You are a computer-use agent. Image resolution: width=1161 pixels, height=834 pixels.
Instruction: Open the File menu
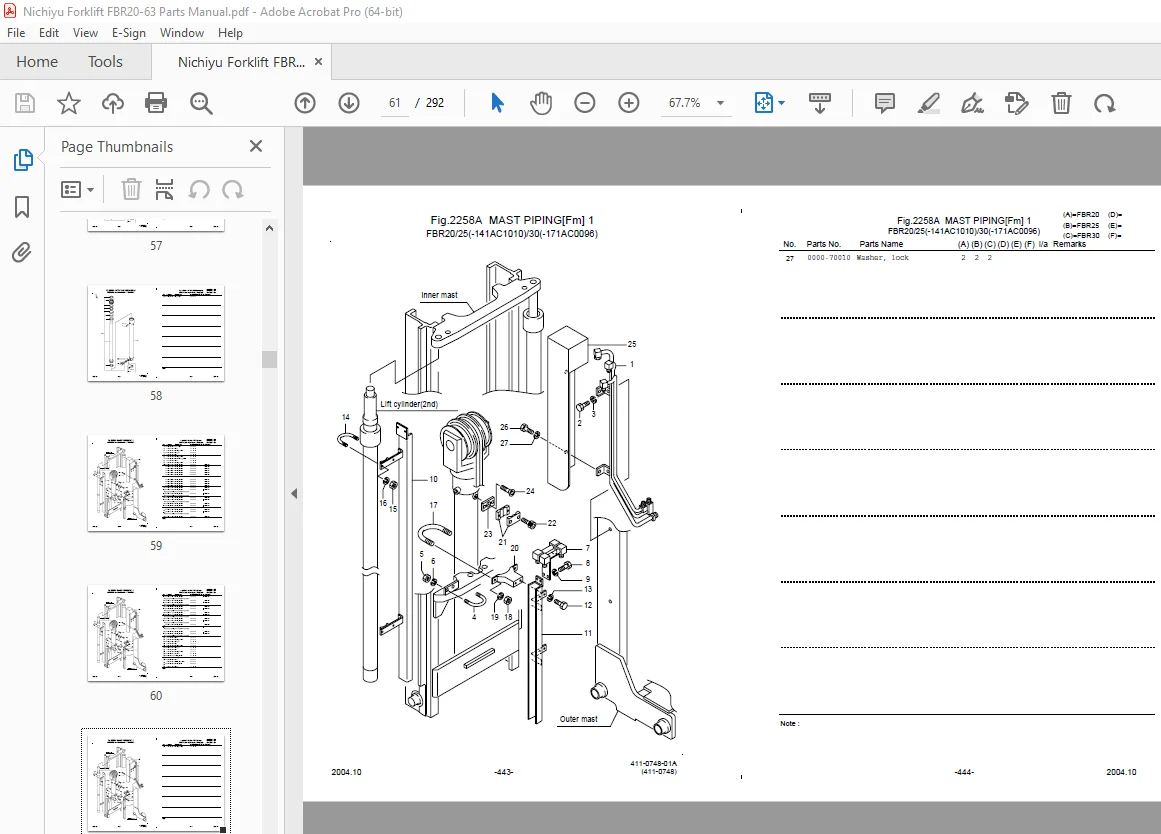click(x=16, y=33)
